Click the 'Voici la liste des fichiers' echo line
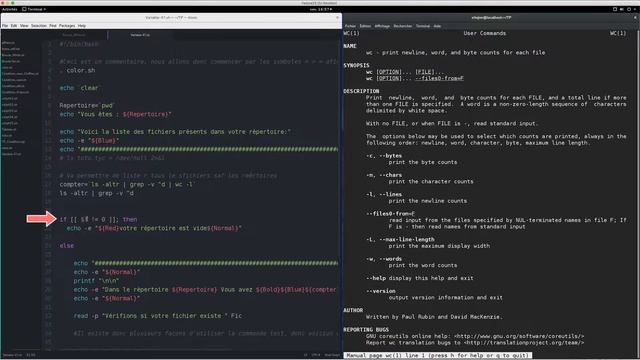 175,132
